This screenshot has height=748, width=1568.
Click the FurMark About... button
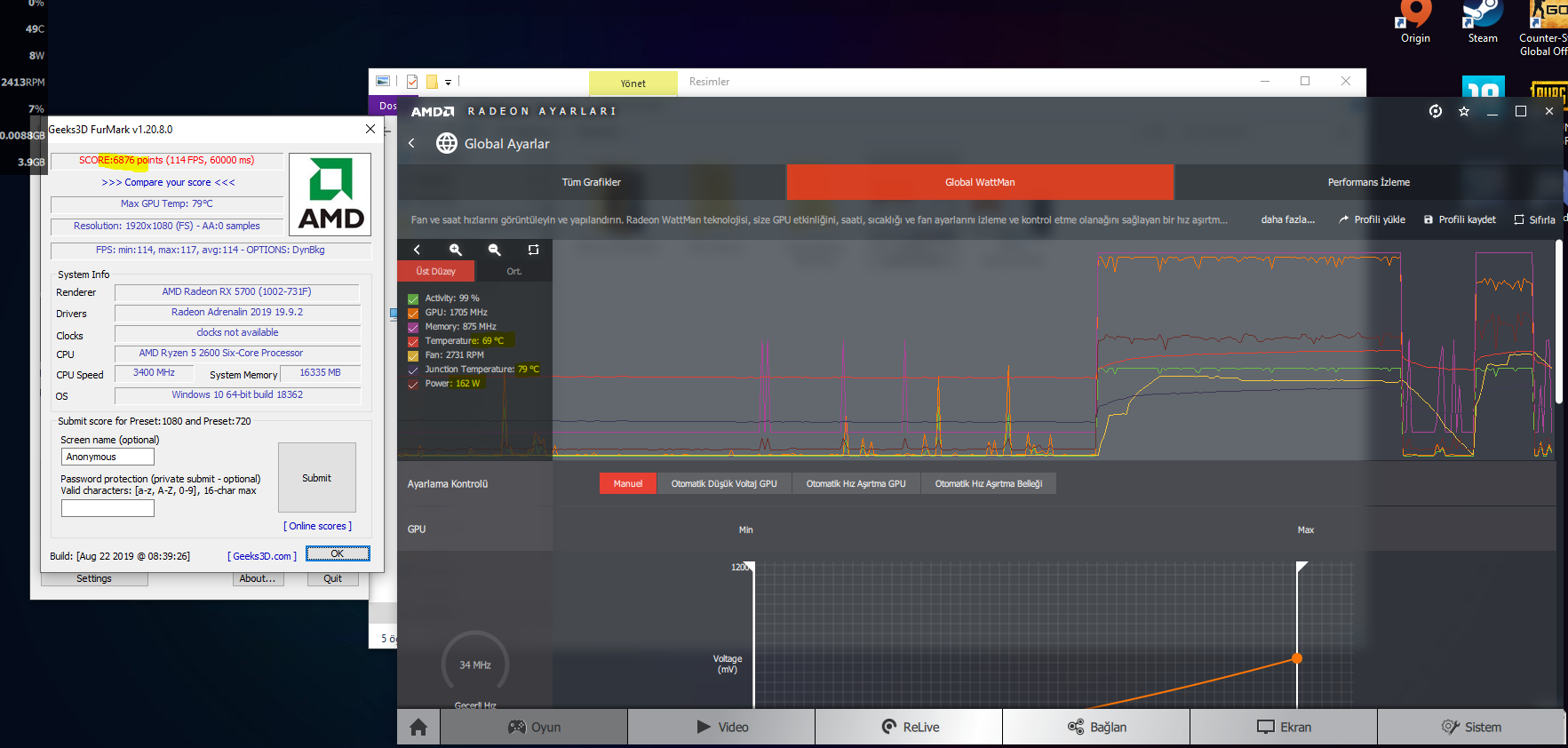click(x=258, y=578)
